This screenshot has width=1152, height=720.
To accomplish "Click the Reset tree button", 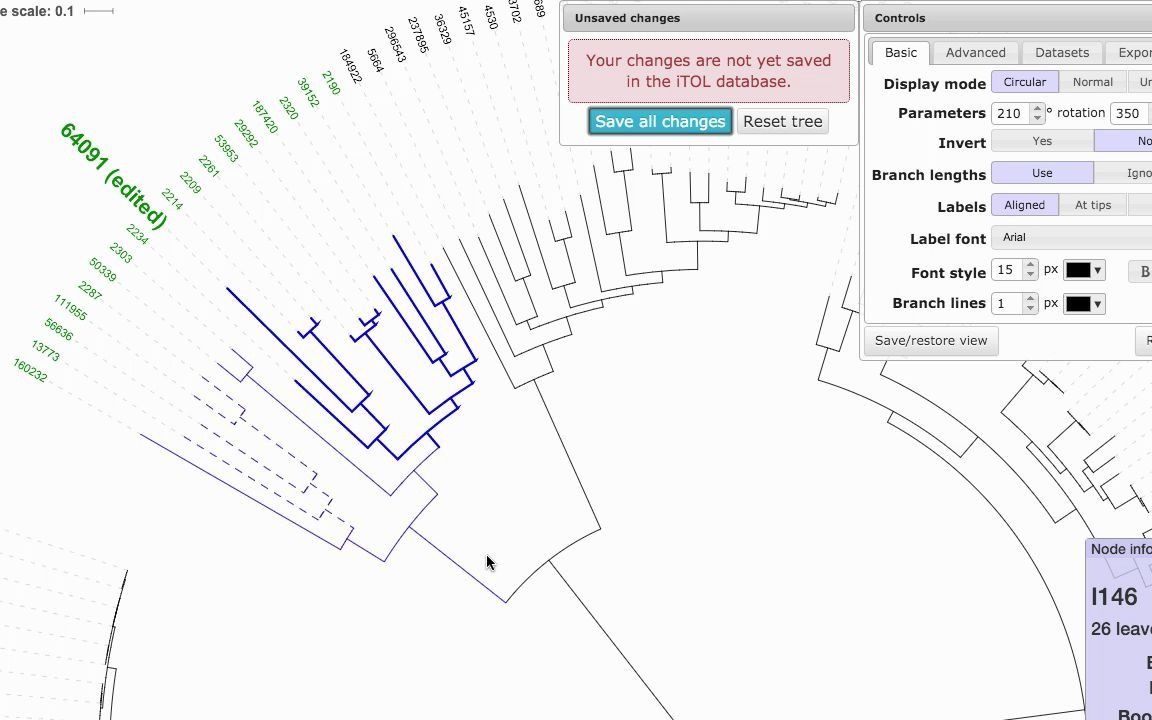I will click(x=782, y=121).
